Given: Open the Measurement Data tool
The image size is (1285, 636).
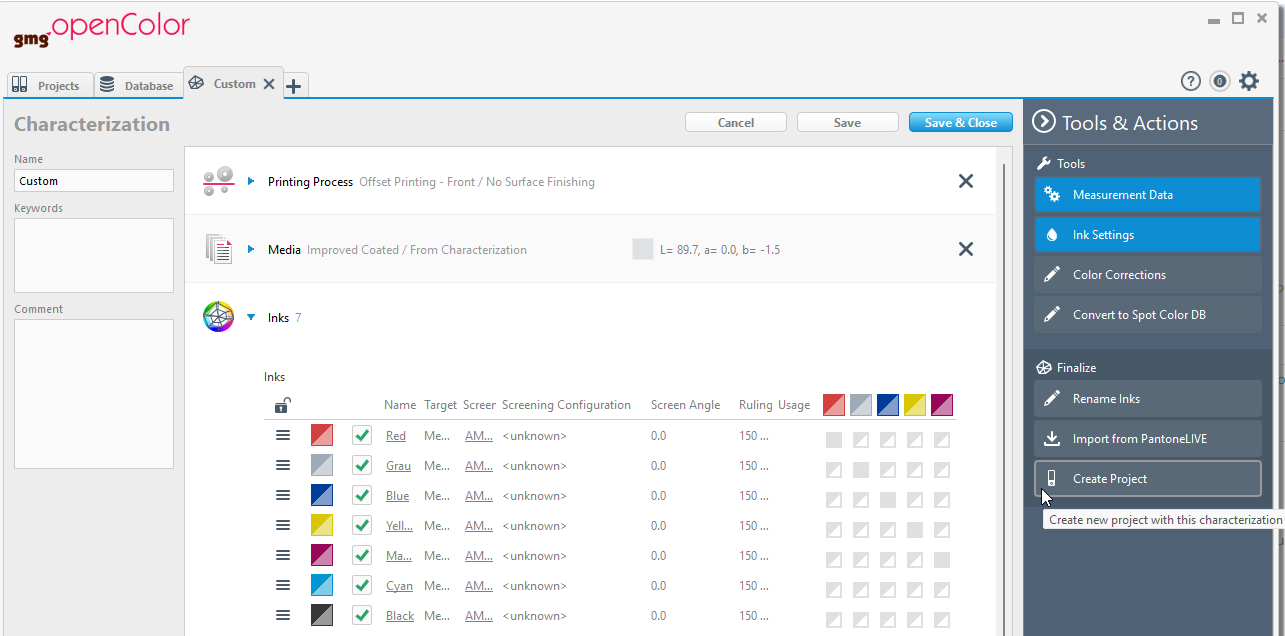Looking at the screenshot, I should click(1147, 195).
